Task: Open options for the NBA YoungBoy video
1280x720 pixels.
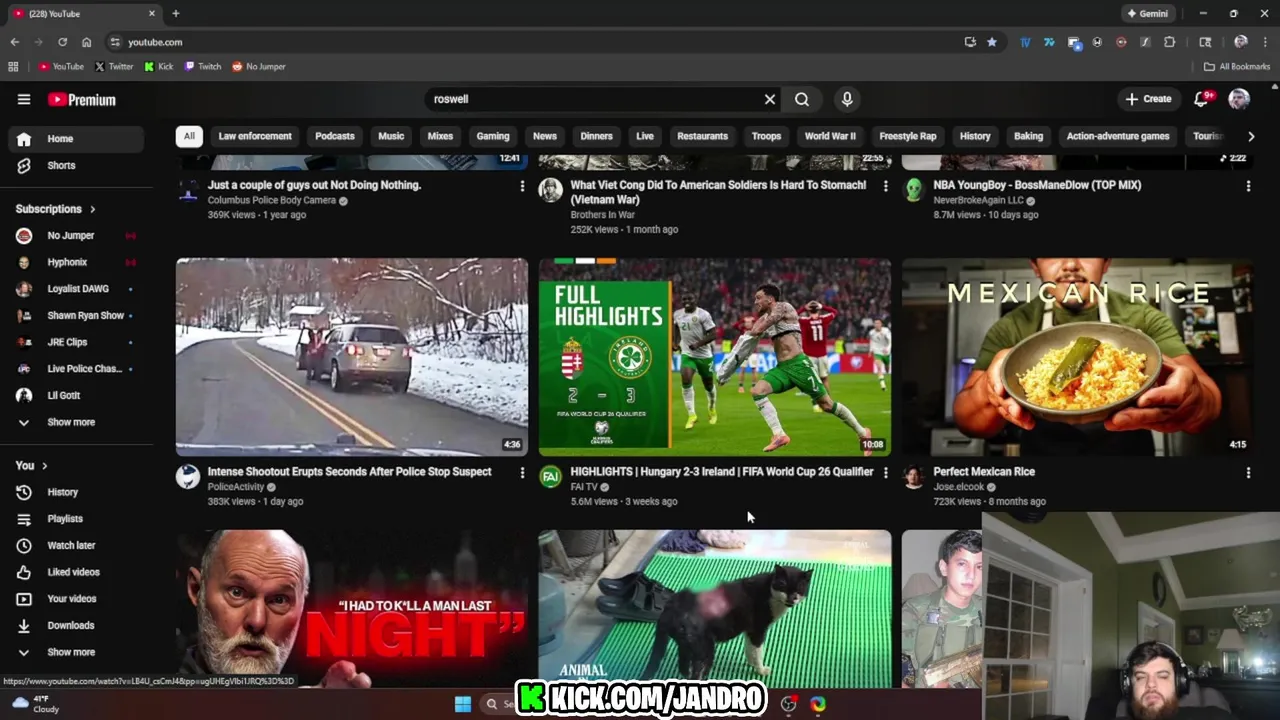Action: 1248,186
